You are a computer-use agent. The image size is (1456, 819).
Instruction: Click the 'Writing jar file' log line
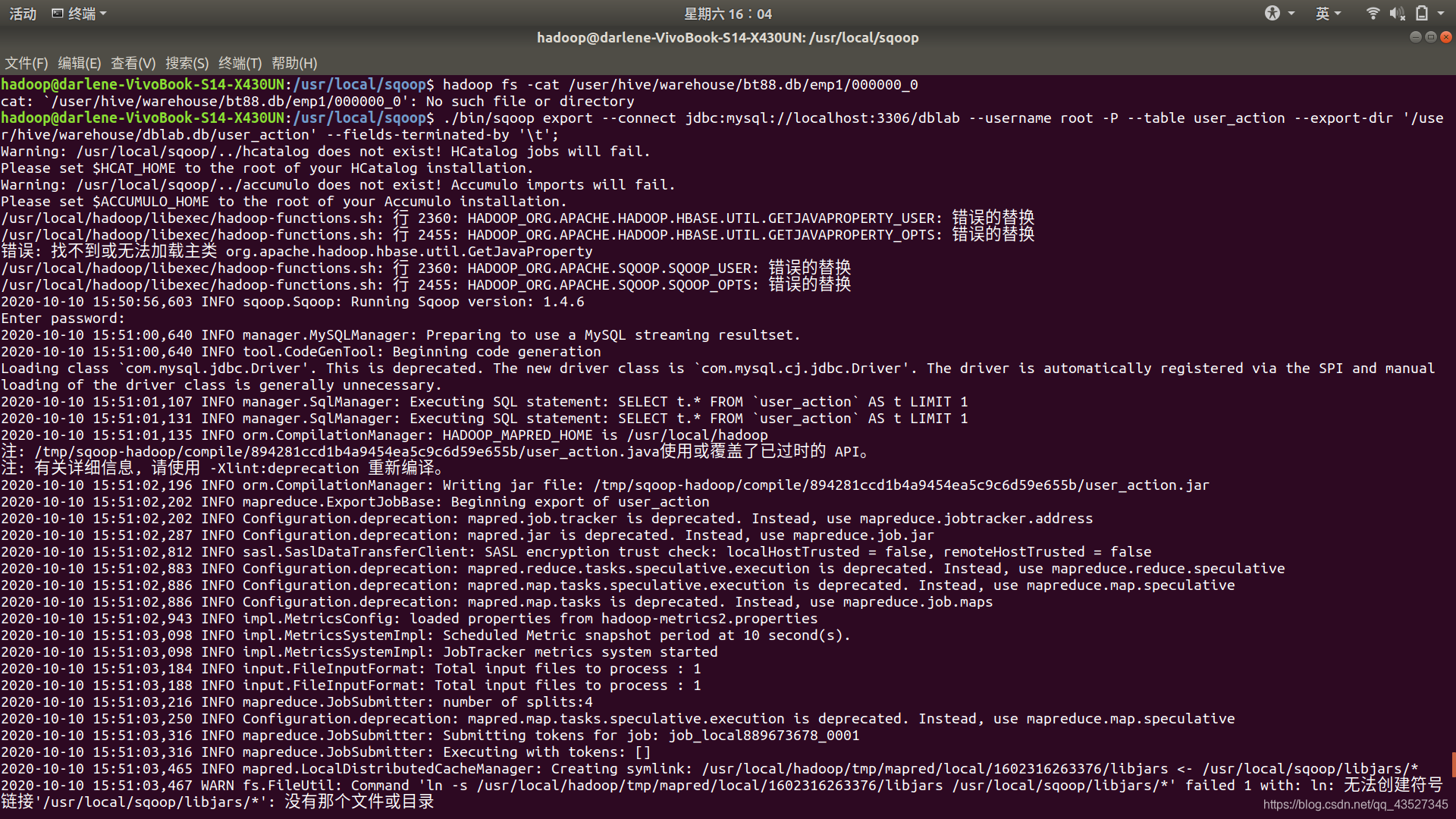coord(605,485)
